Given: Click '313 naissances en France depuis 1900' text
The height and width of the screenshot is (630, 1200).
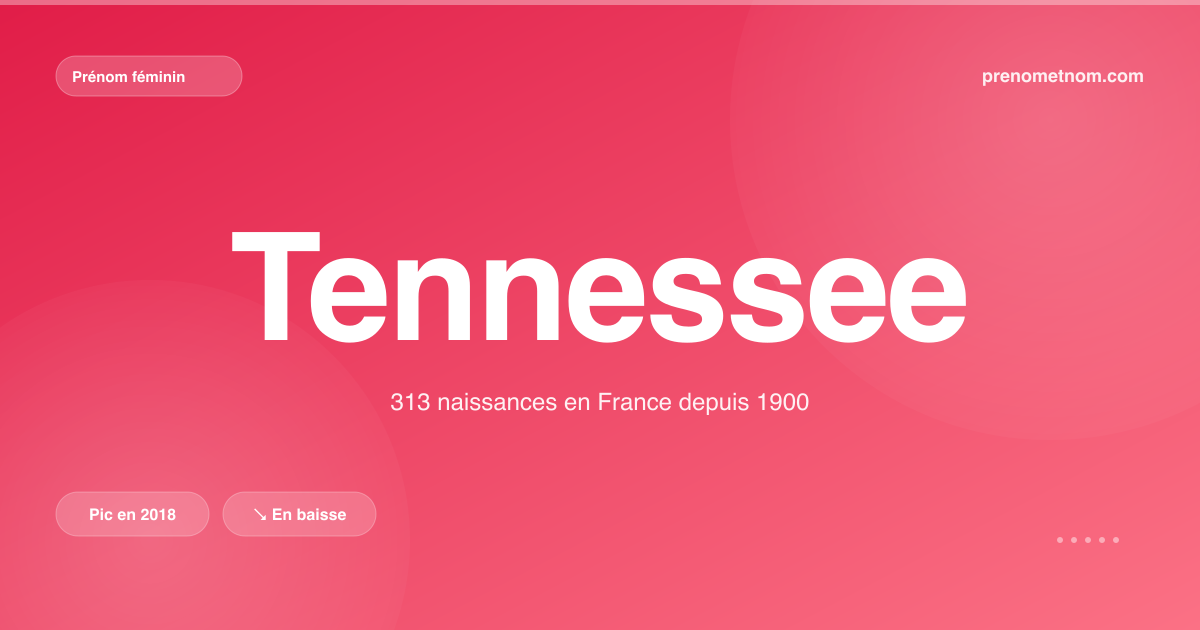Looking at the screenshot, I should pos(599,403).
